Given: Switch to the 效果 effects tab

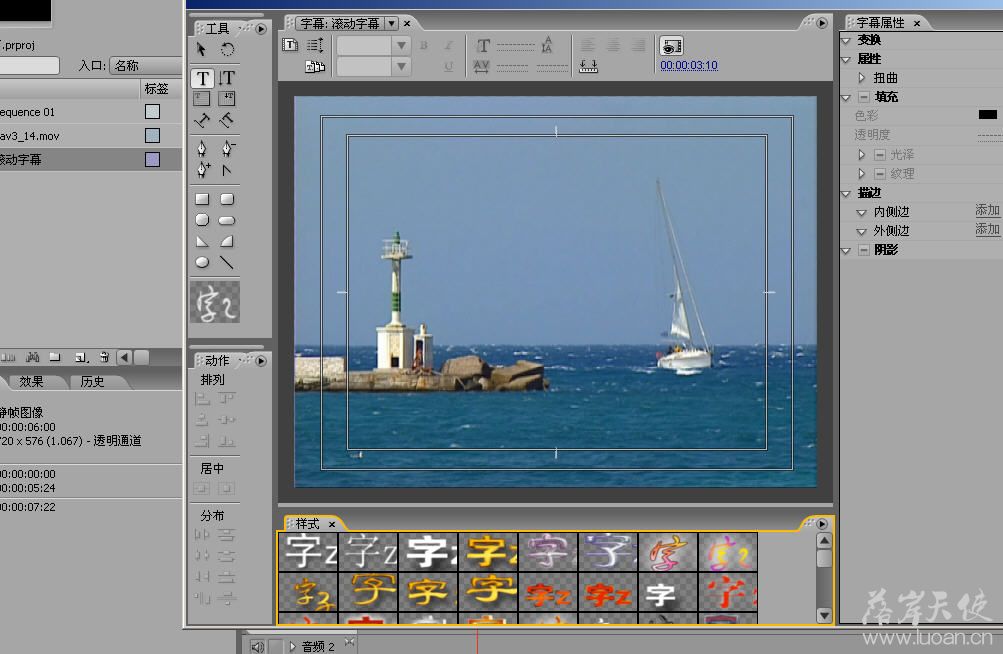Looking at the screenshot, I should pyautogui.click(x=31, y=381).
